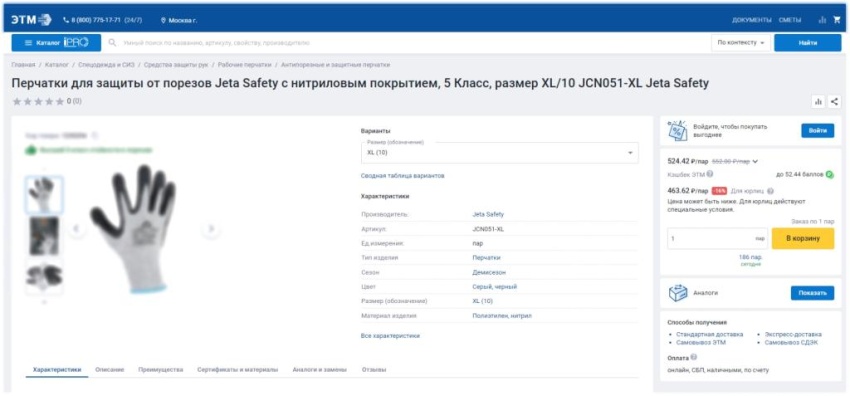The height and width of the screenshot is (396, 850).
Task: Switch to Аналоги и замены tab
Action: tap(319, 369)
